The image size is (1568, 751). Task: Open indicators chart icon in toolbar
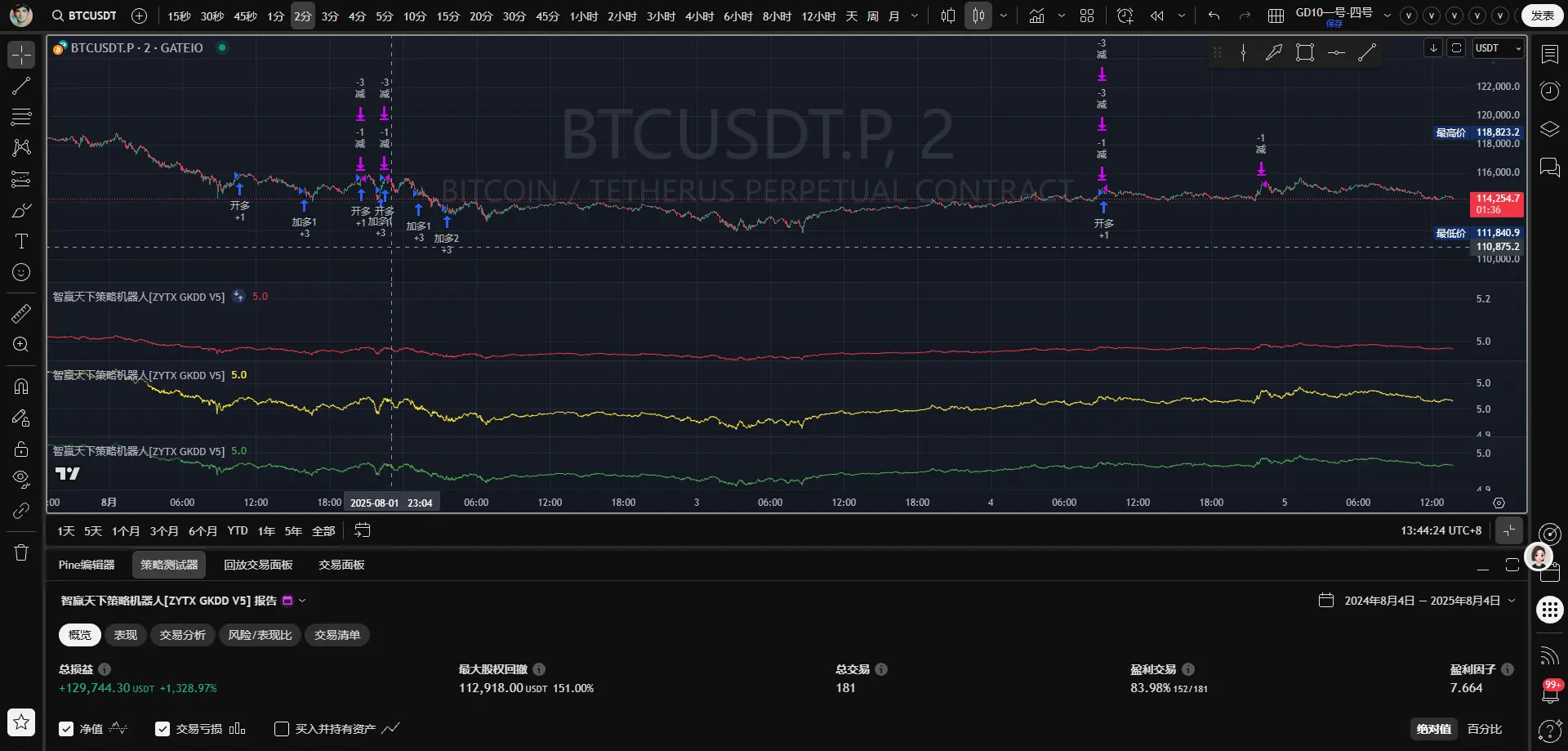1036,16
